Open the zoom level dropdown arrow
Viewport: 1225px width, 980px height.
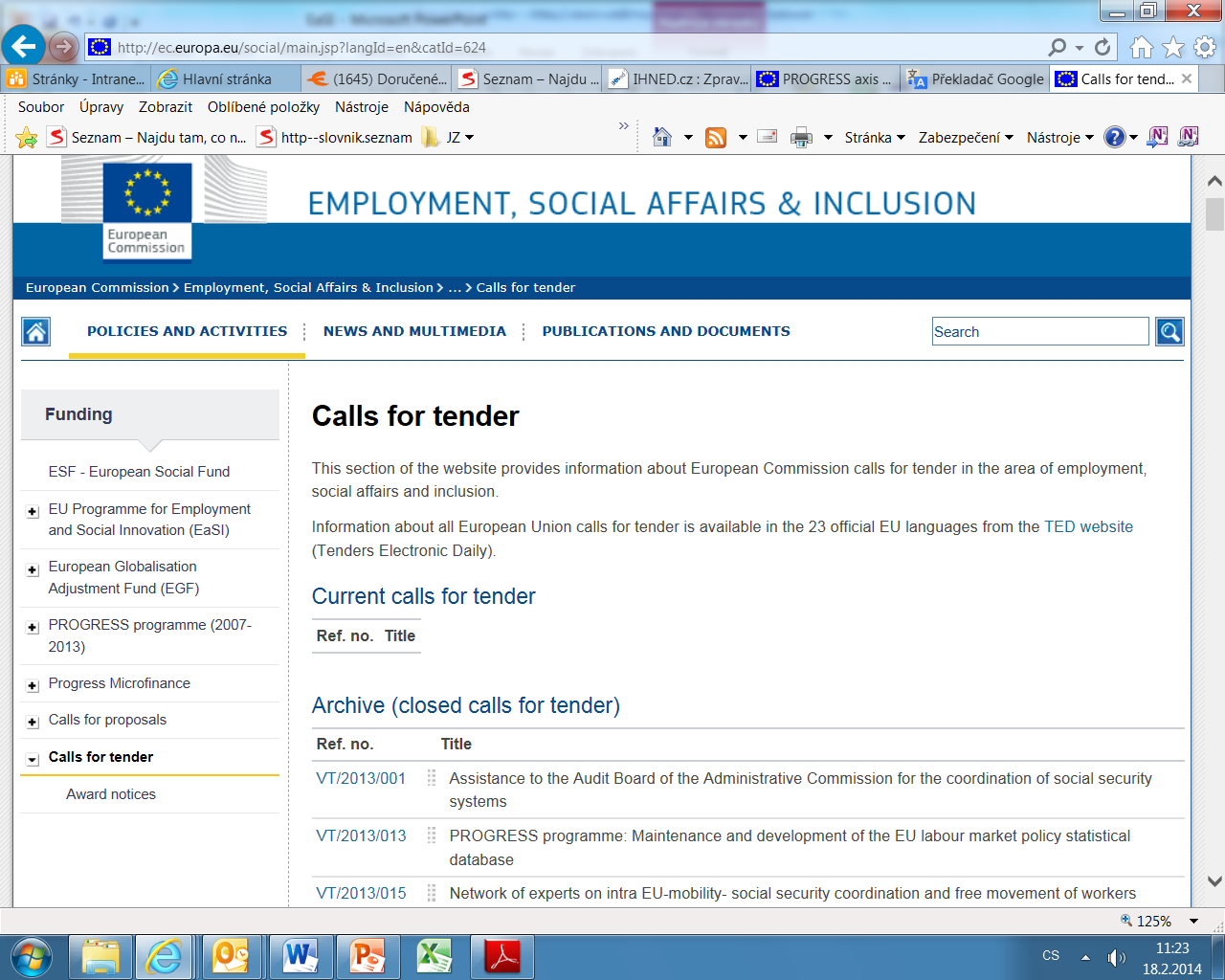tap(1193, 921)
